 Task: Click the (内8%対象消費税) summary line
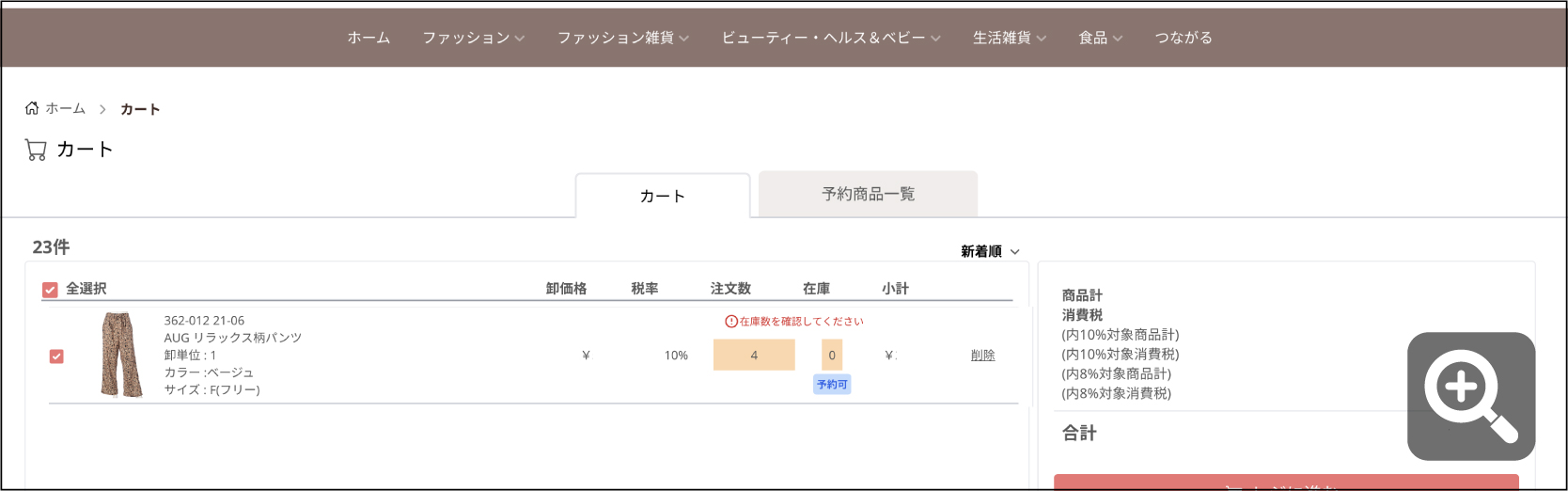click(1117, 394)
